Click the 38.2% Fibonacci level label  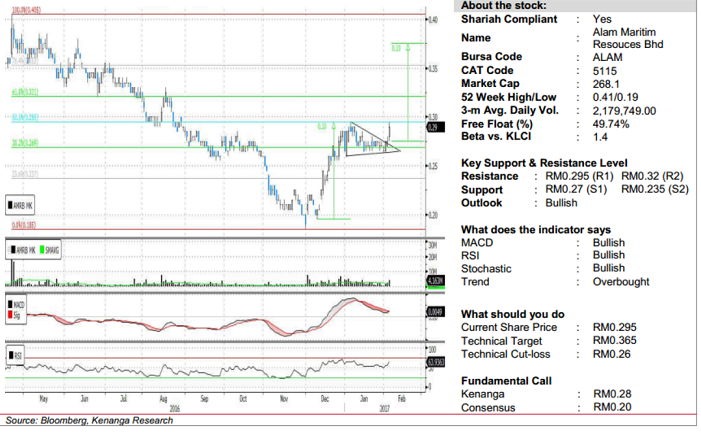pos(25,143)
